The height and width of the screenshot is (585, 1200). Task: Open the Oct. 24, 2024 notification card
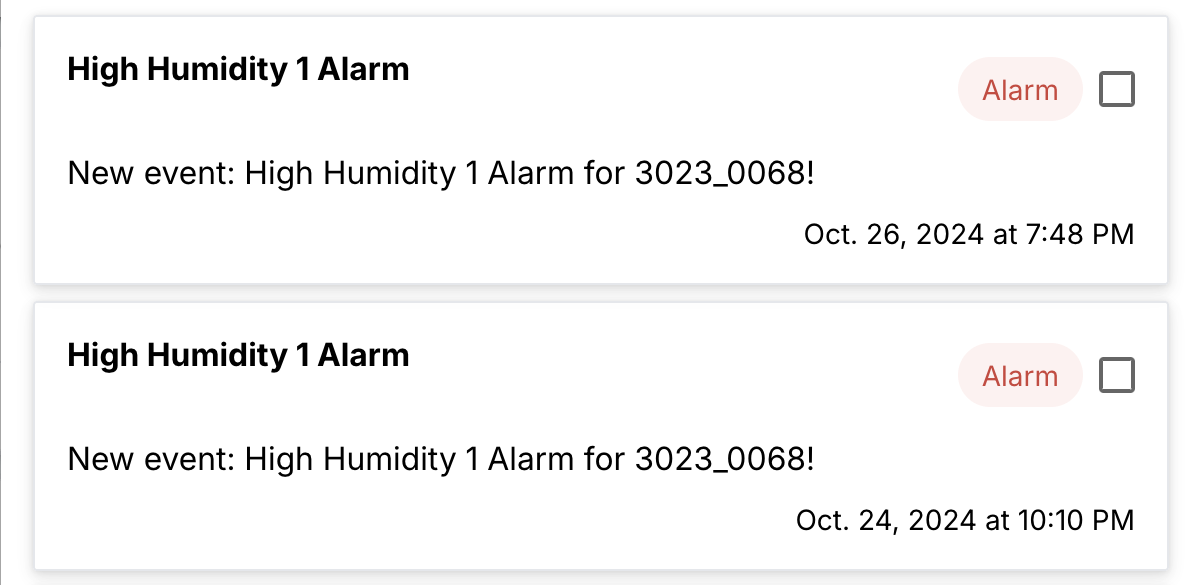click(x=600, y=430)
